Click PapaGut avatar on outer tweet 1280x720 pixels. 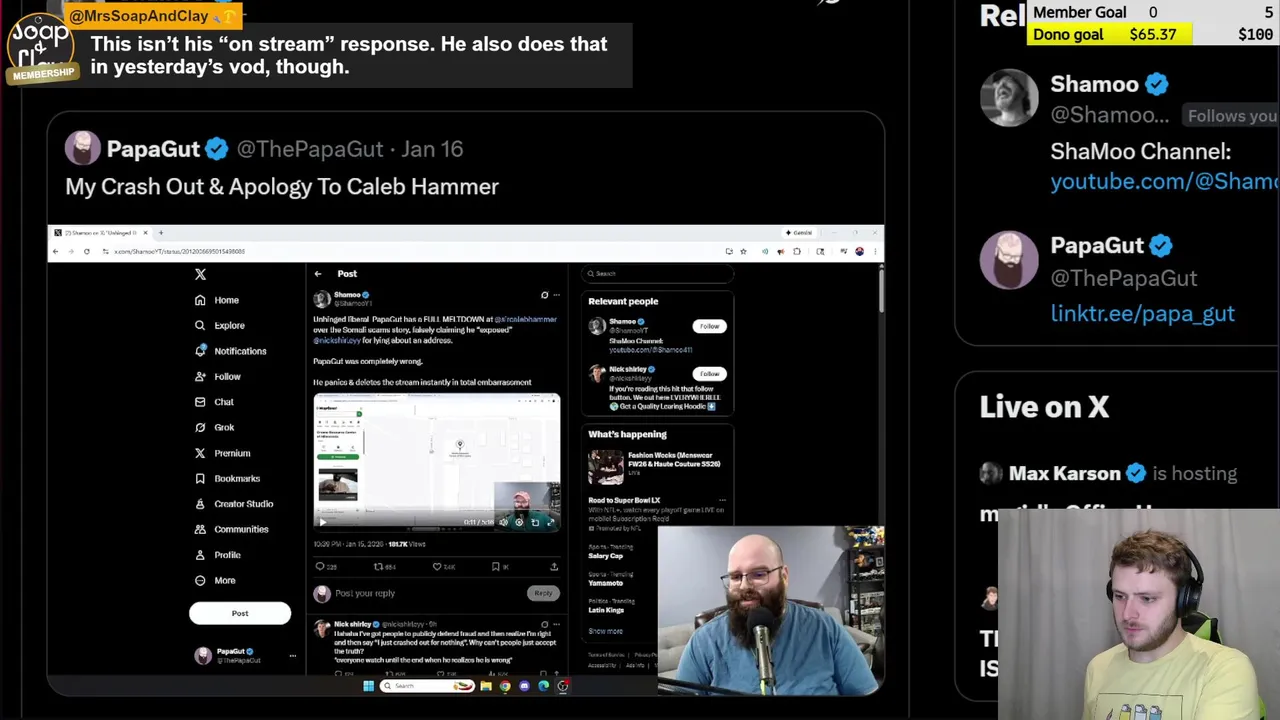pyautogui.click(x=82, y=149)
